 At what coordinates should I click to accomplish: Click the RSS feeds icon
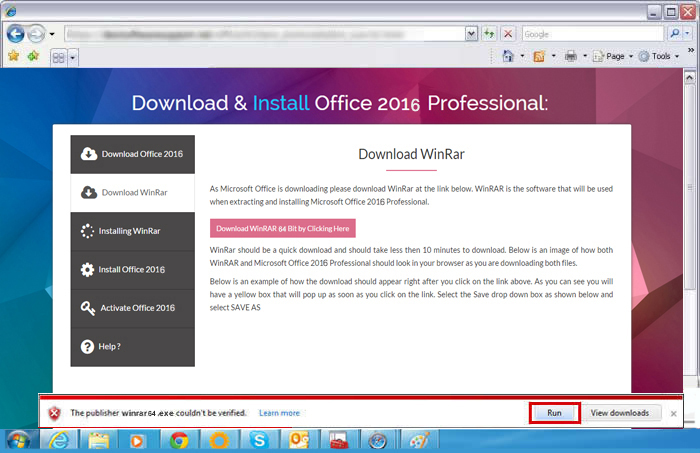(x=539, y=56)
